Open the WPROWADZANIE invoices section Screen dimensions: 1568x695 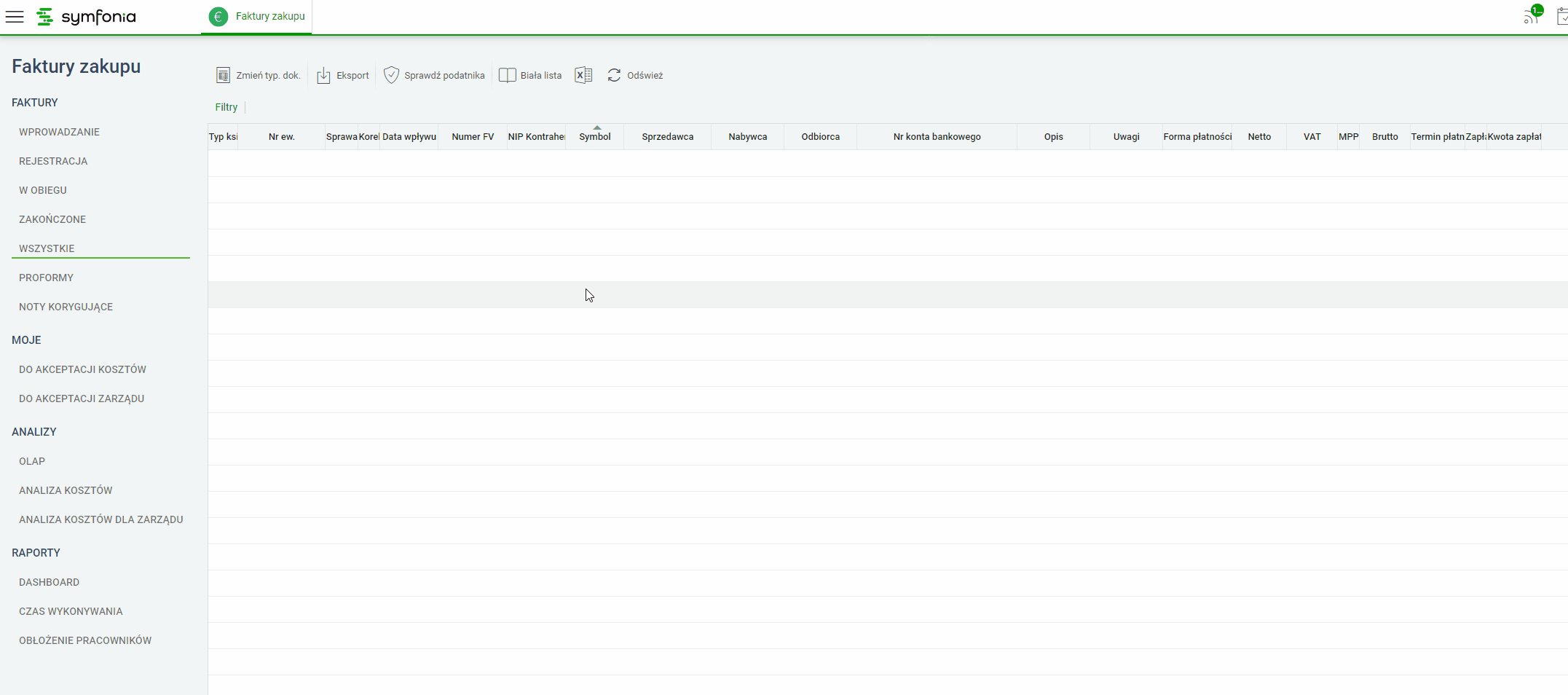tap(60, 132)
